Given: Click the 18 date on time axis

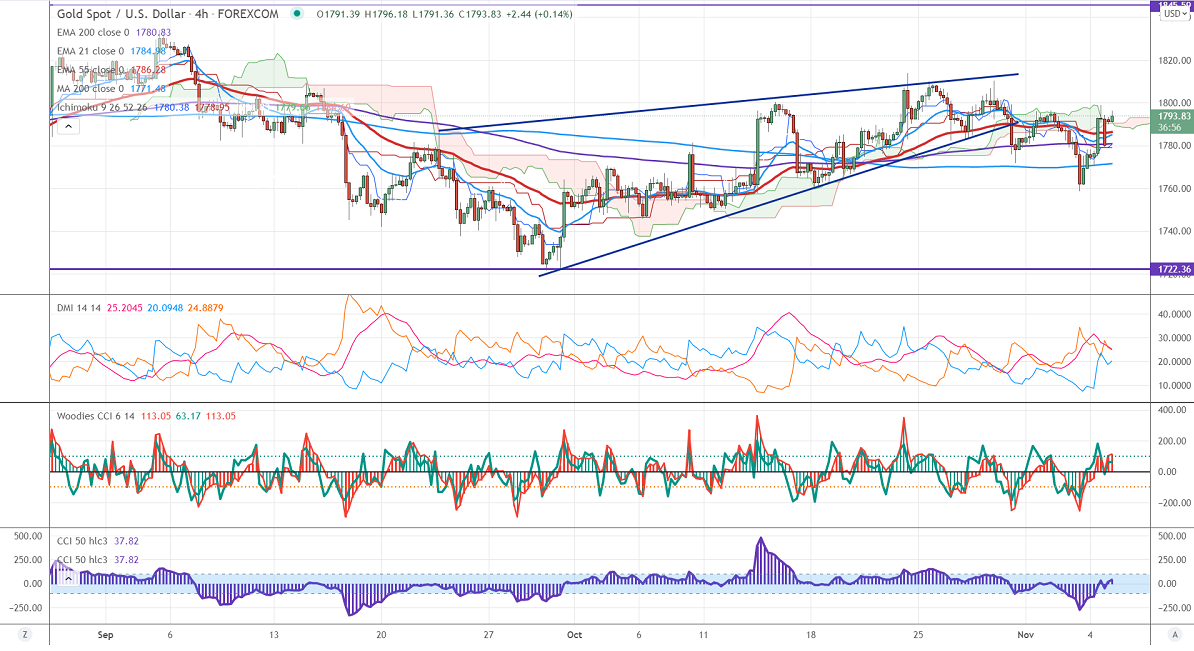Looking at the screenshot, I should pos(811,634).
